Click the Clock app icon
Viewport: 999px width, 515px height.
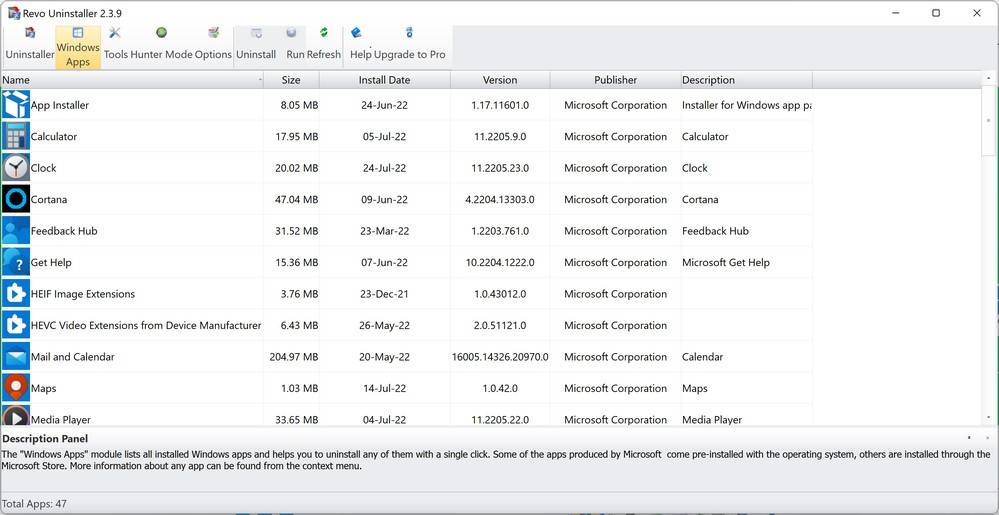pos(15,168)
